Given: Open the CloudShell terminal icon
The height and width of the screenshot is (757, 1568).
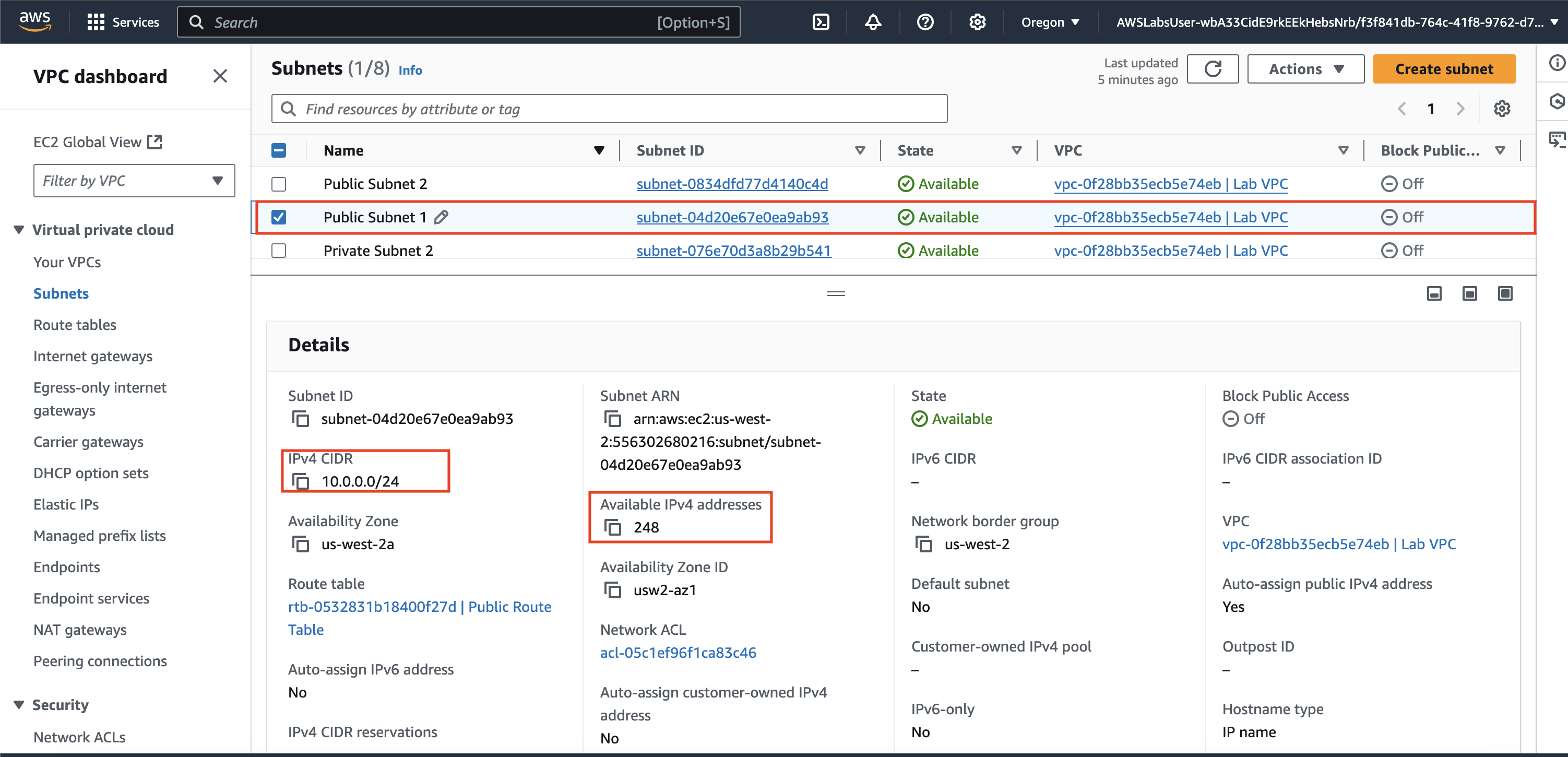Looking at the screenshot, I should [x=821, y=22].
